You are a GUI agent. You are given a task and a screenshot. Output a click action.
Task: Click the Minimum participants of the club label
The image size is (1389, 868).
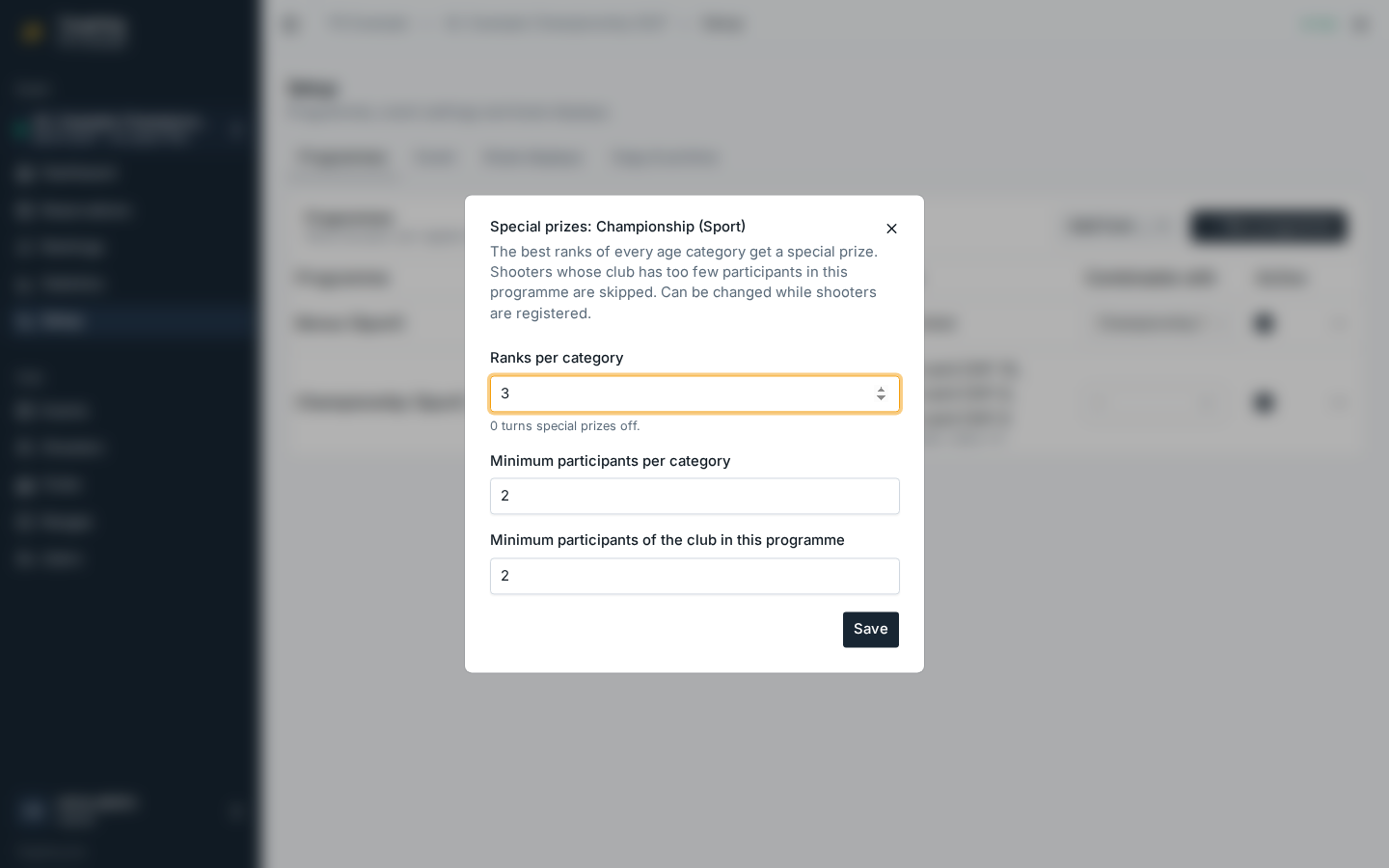(x=667, y=540)
